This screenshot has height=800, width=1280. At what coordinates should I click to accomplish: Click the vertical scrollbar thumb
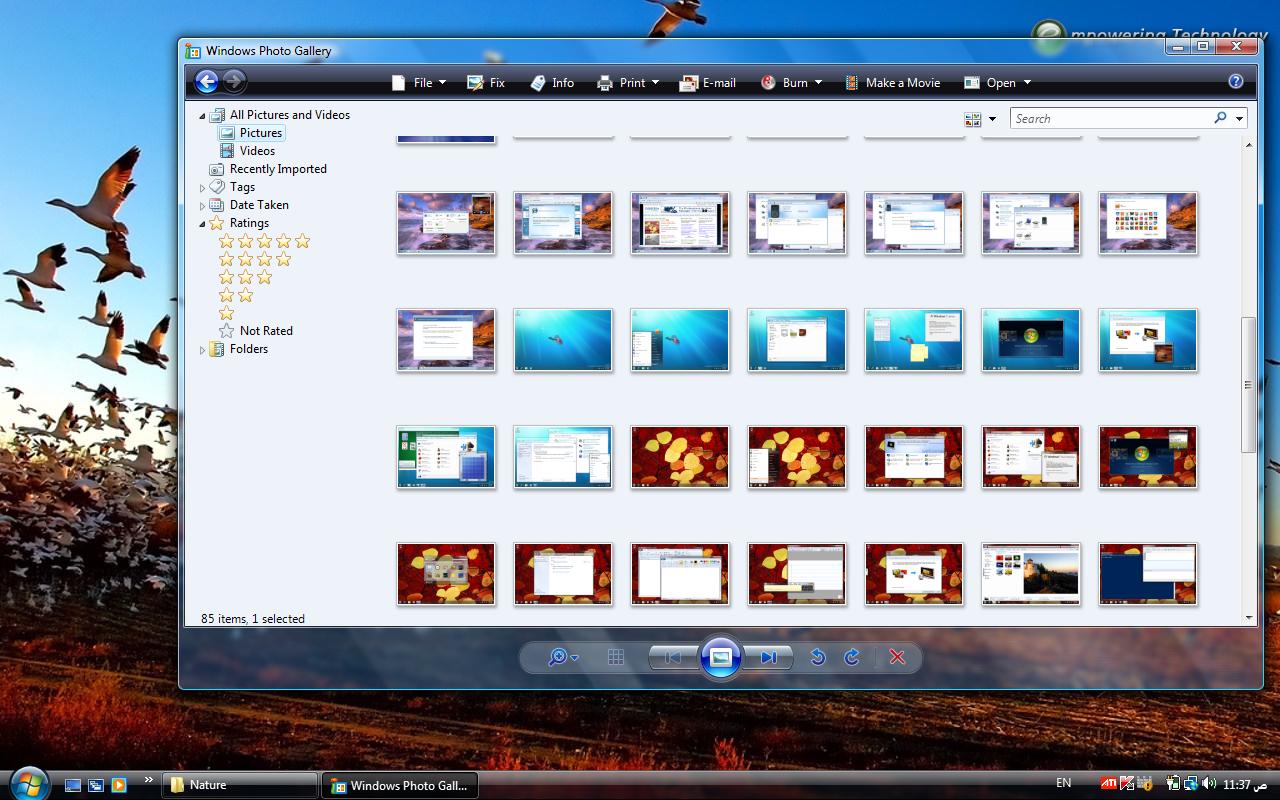point(1248,385)
